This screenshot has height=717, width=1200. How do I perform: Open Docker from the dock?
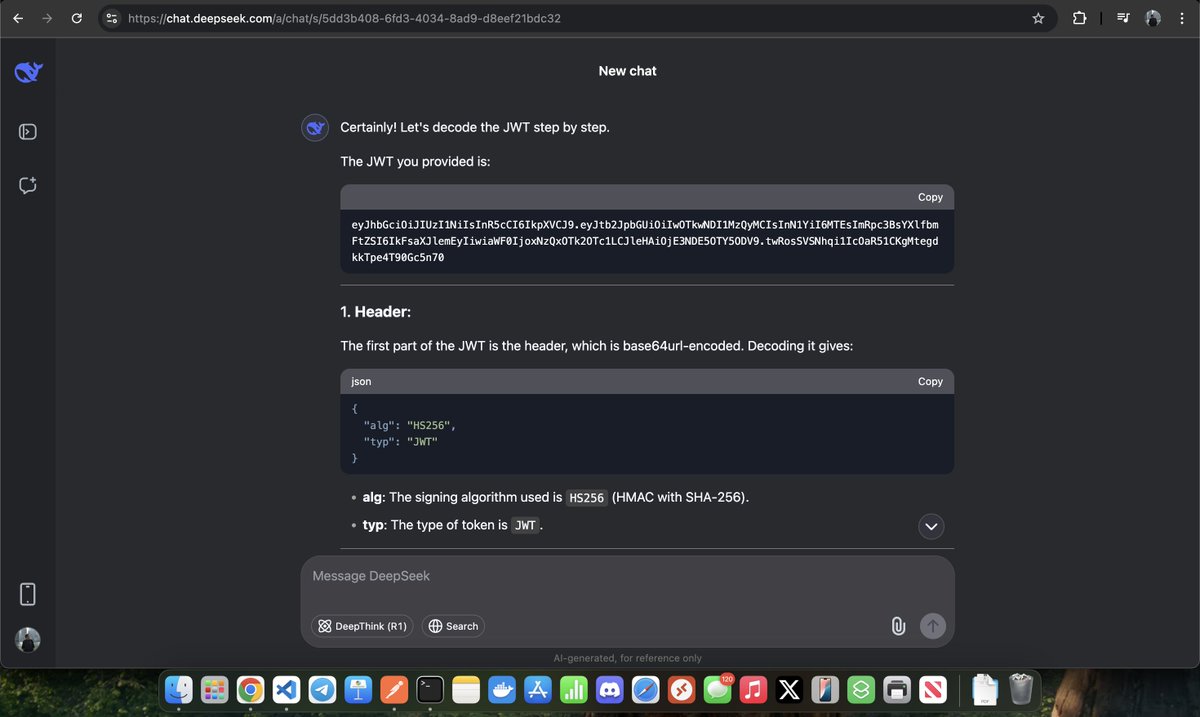(x=502, y=689)
